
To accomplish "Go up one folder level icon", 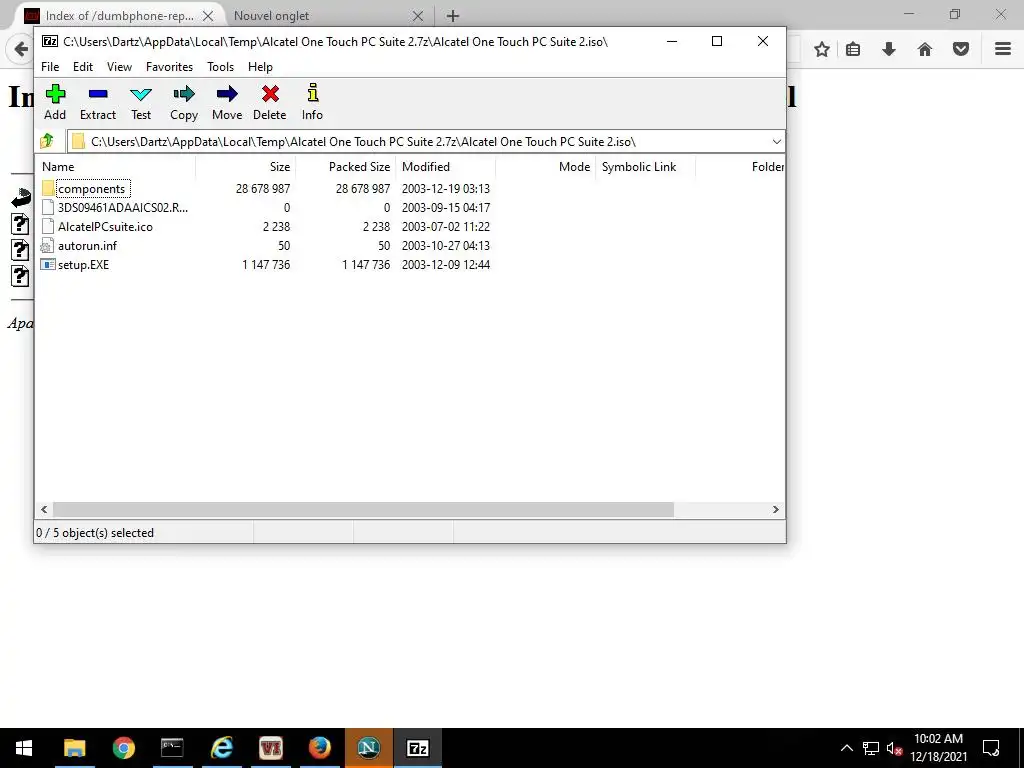I will [47, 140].
